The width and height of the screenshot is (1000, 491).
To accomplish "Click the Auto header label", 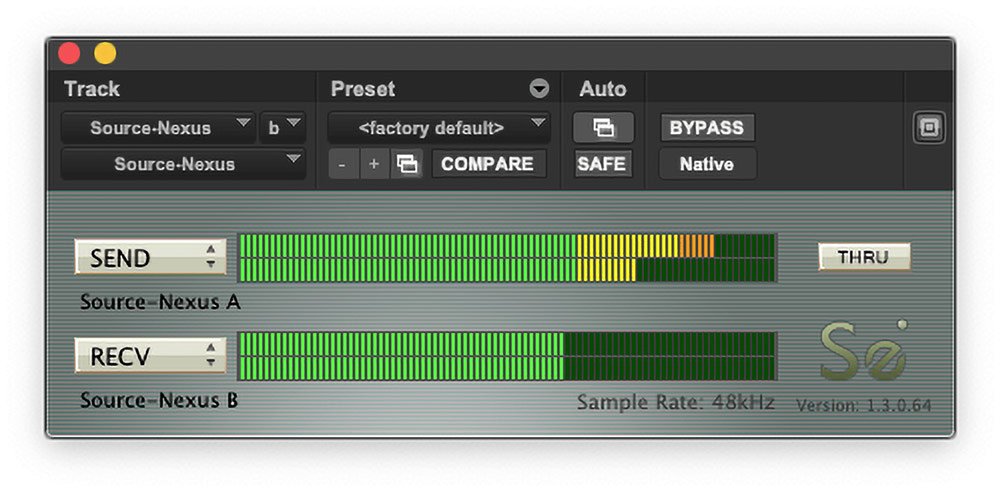I will click(603, 89).
